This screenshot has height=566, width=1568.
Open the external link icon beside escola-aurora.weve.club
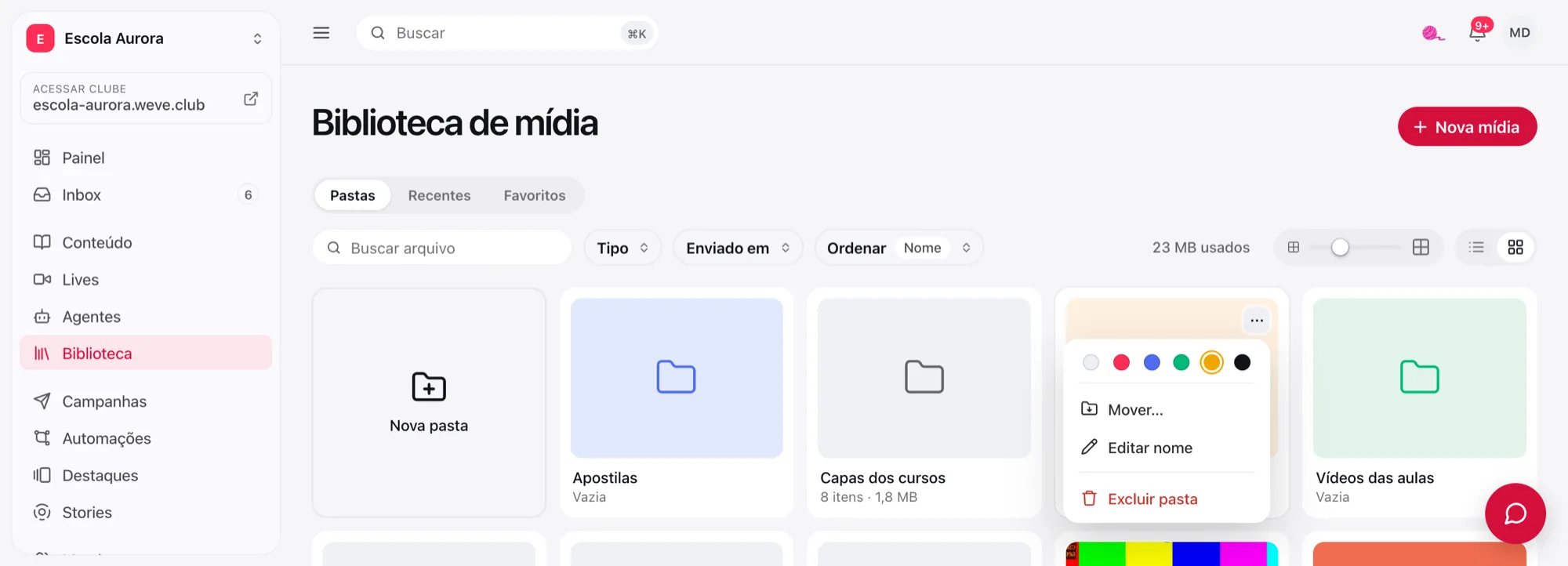point(251,99)
